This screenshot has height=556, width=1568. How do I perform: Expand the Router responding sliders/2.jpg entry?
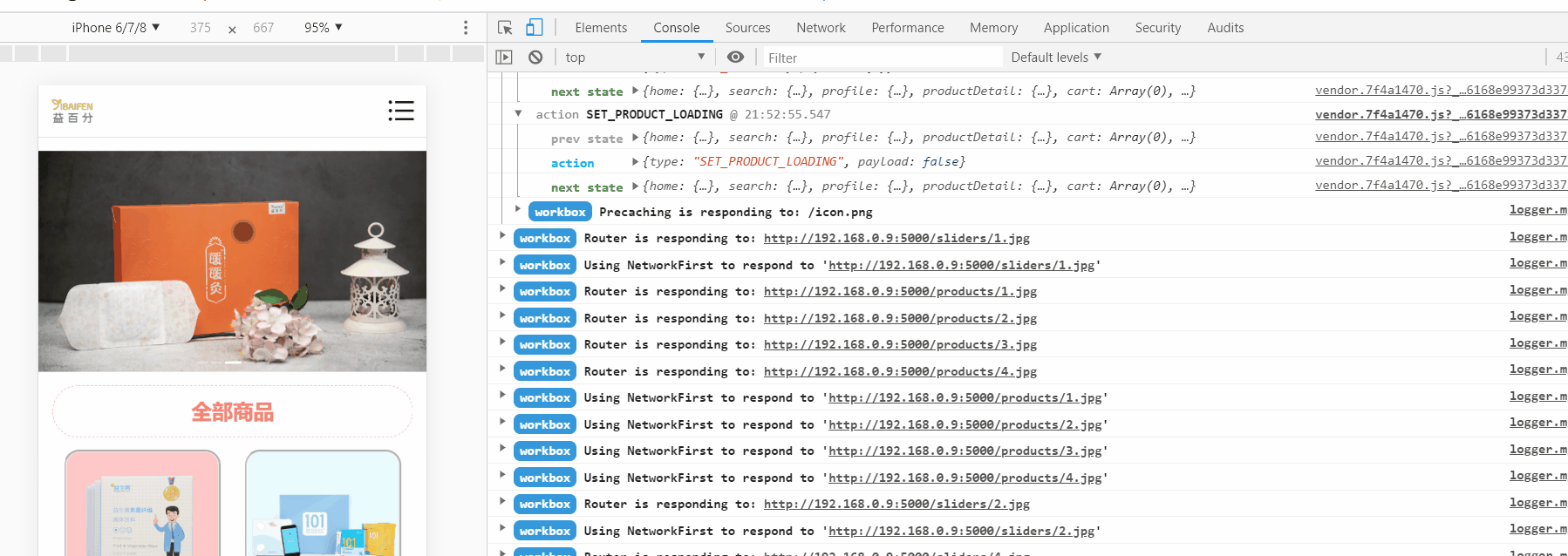502,501
